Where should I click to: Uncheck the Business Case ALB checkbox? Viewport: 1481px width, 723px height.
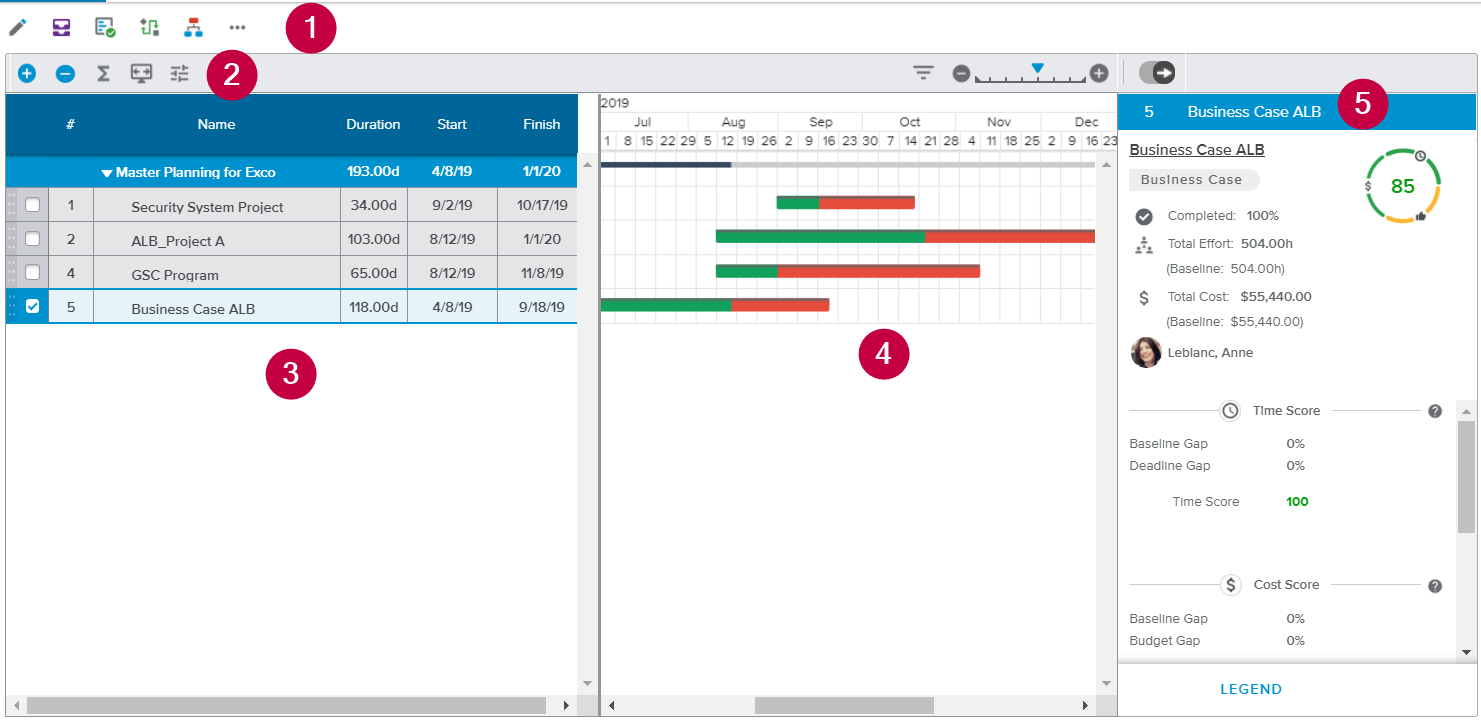point(33,307)
